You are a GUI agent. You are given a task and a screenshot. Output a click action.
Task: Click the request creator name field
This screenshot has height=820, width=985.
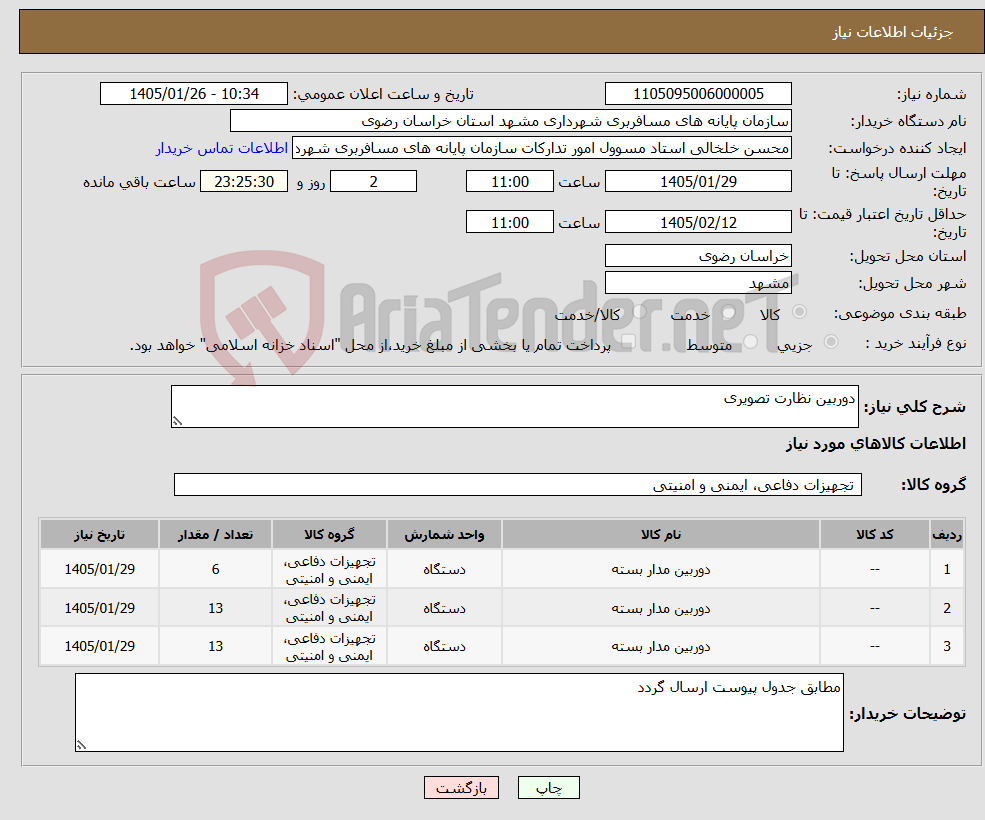click(542, 148)
